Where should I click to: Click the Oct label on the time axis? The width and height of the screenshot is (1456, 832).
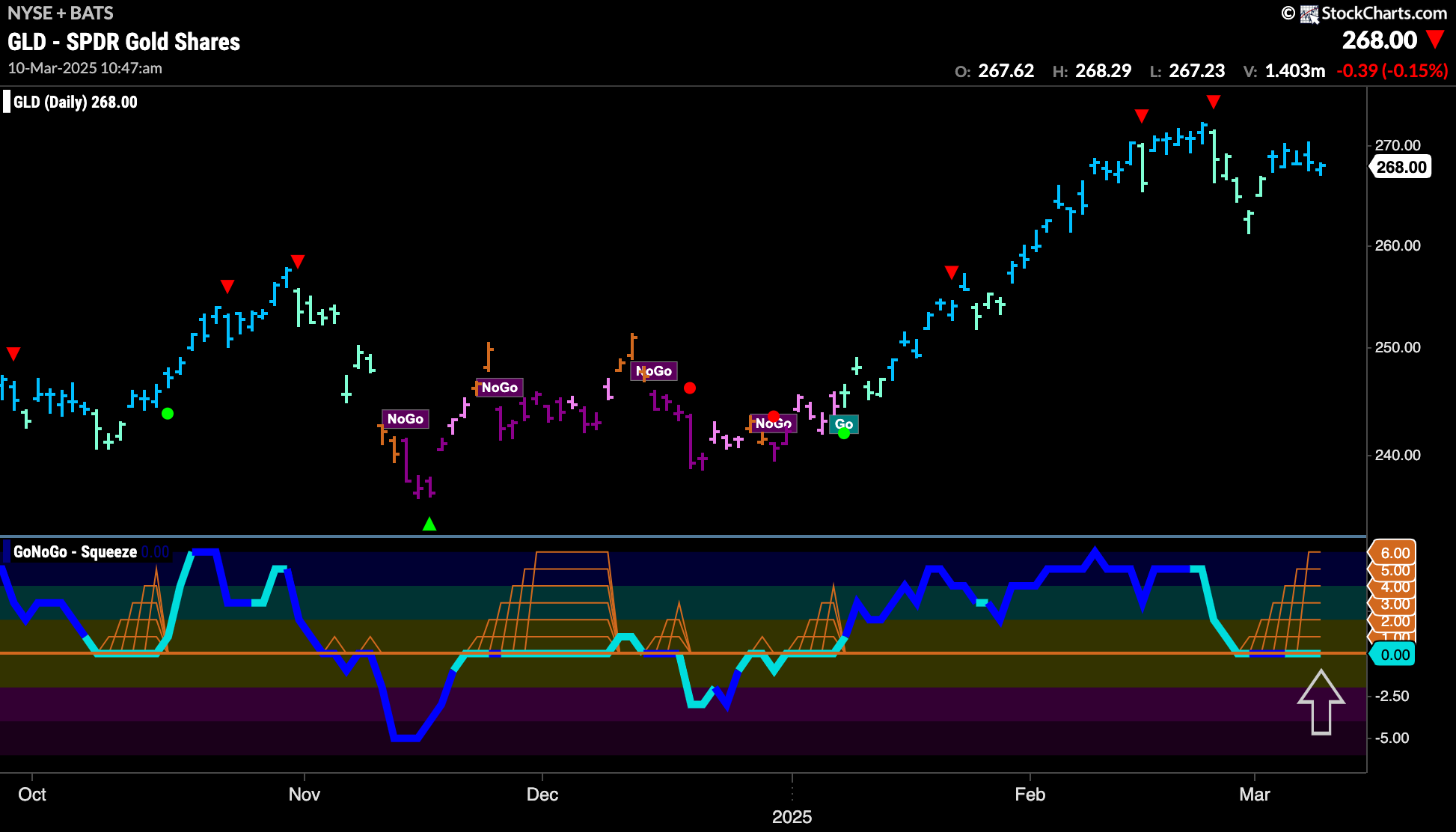tap(32, 795)
